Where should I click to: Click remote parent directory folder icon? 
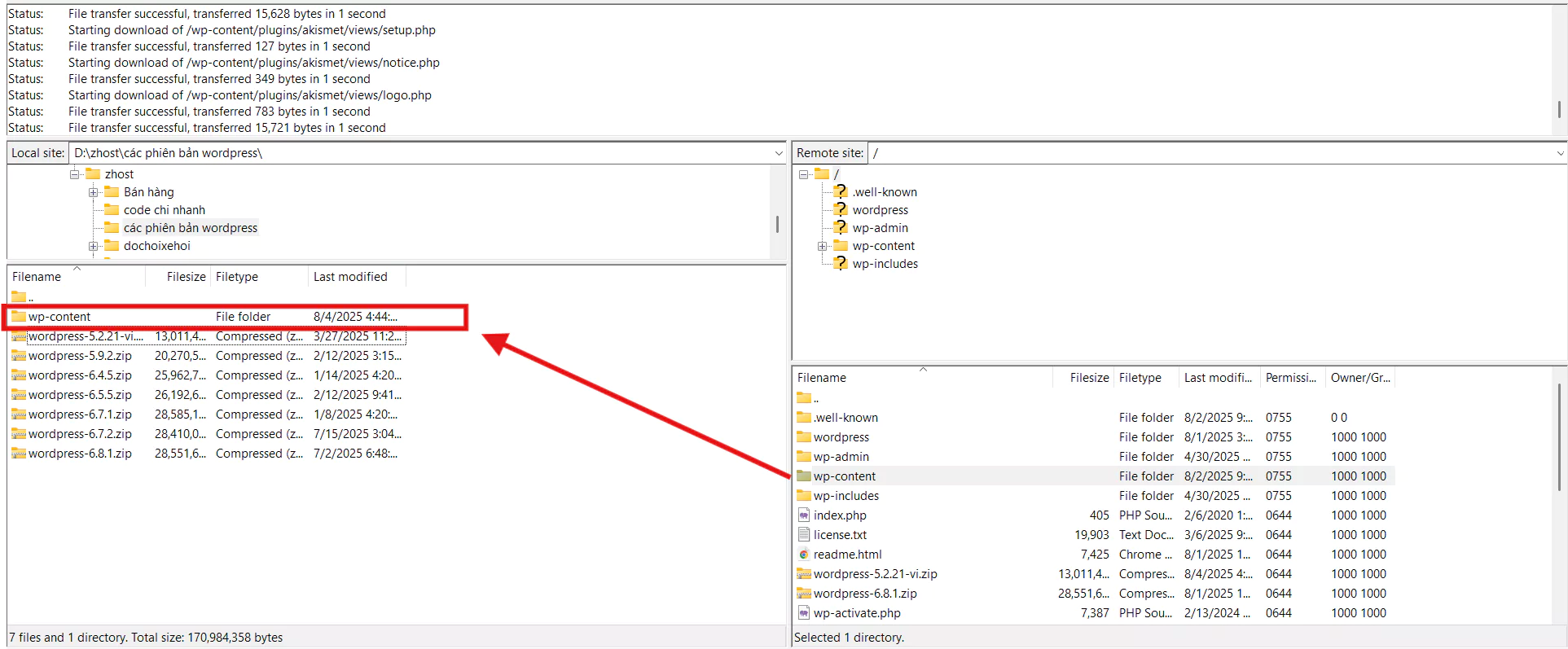click(x=804, y=397)
